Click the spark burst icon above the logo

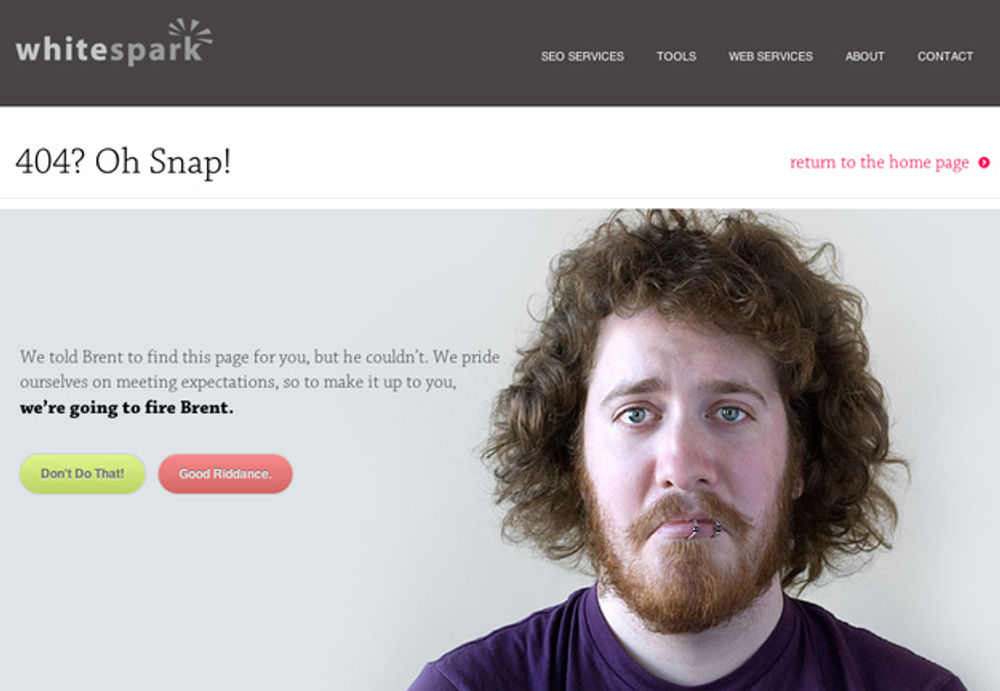pos(190,31)
